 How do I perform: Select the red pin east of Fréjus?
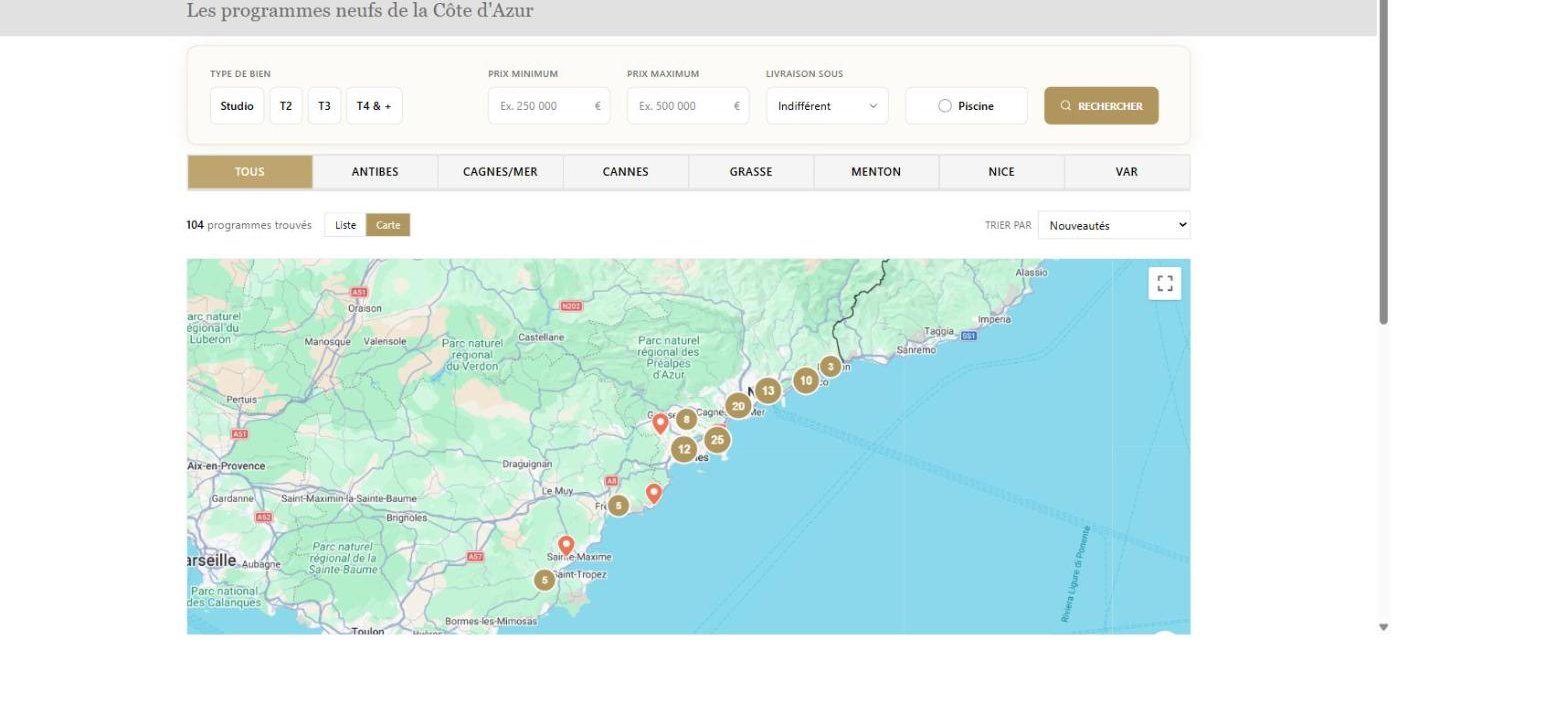pyautogui.click(x=654, y=494)
